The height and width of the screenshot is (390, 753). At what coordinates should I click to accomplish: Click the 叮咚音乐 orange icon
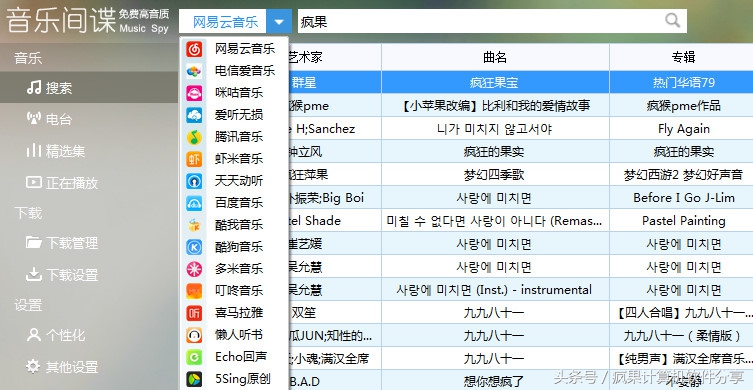point(194,291)
